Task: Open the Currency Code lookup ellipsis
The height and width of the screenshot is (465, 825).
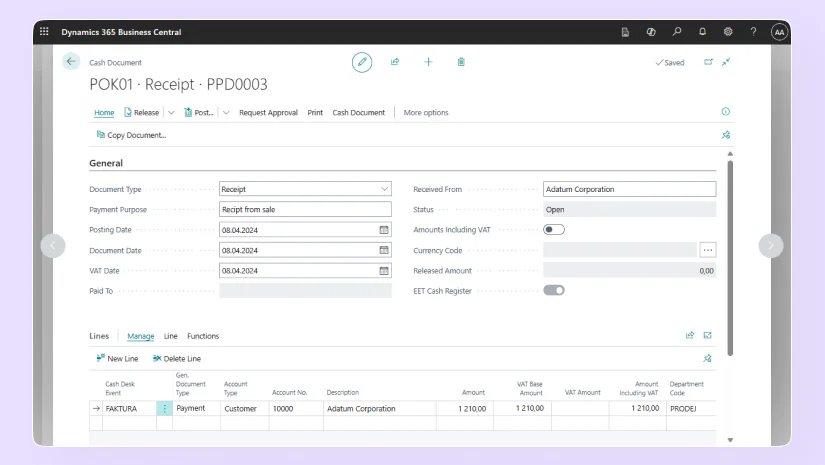Action: click(x=708, y=250)
